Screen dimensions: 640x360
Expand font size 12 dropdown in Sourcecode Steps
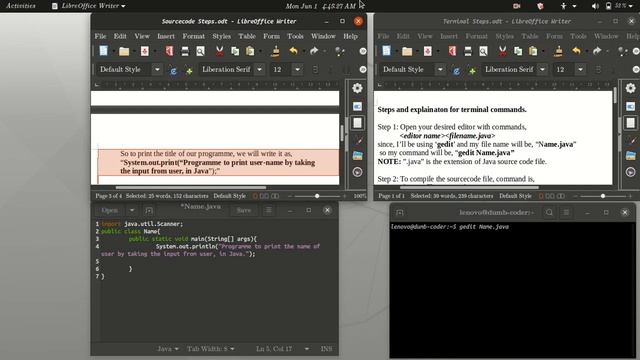point(298,70)
